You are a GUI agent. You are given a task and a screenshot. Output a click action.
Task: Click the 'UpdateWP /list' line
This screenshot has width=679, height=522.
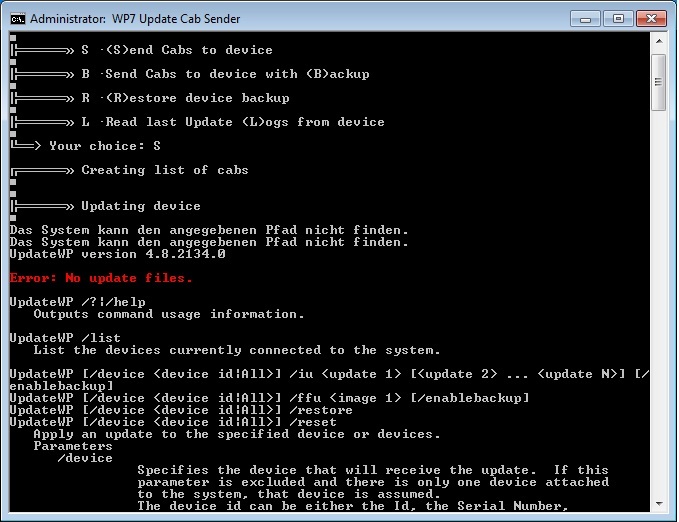[65, 338]
